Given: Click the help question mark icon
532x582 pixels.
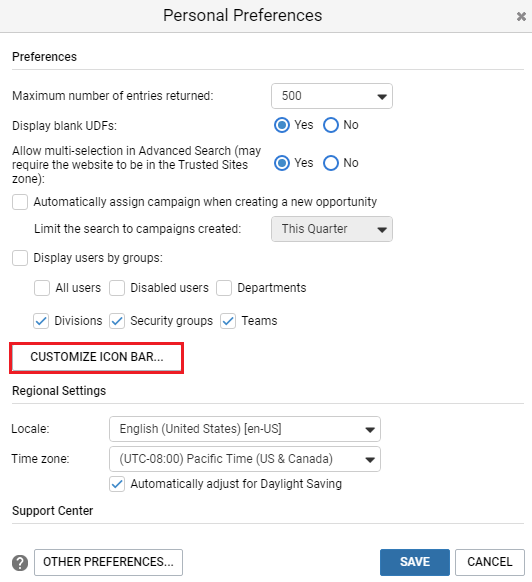Looking at the screenshot, I should tap(20, 563).
